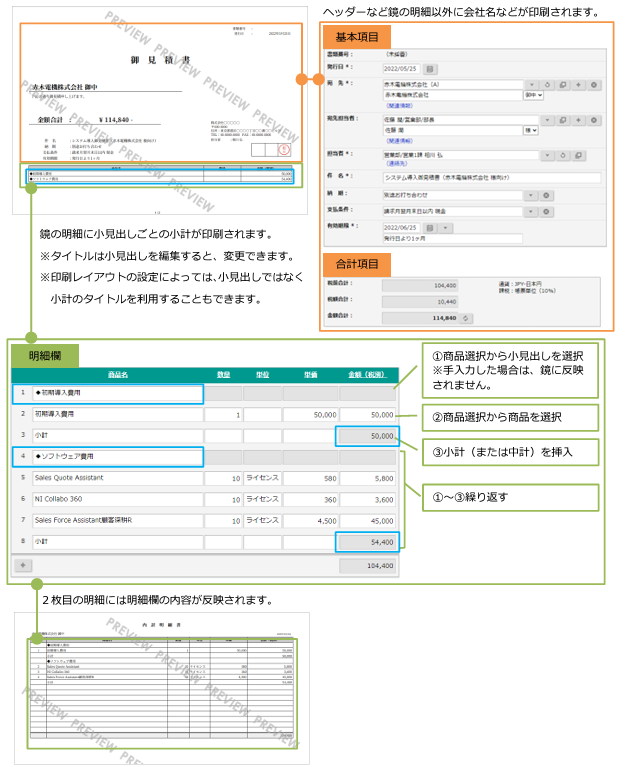Click the copy icon in the 宛先担当者 row
Viewport: 640px width, 767px height.
563,120
